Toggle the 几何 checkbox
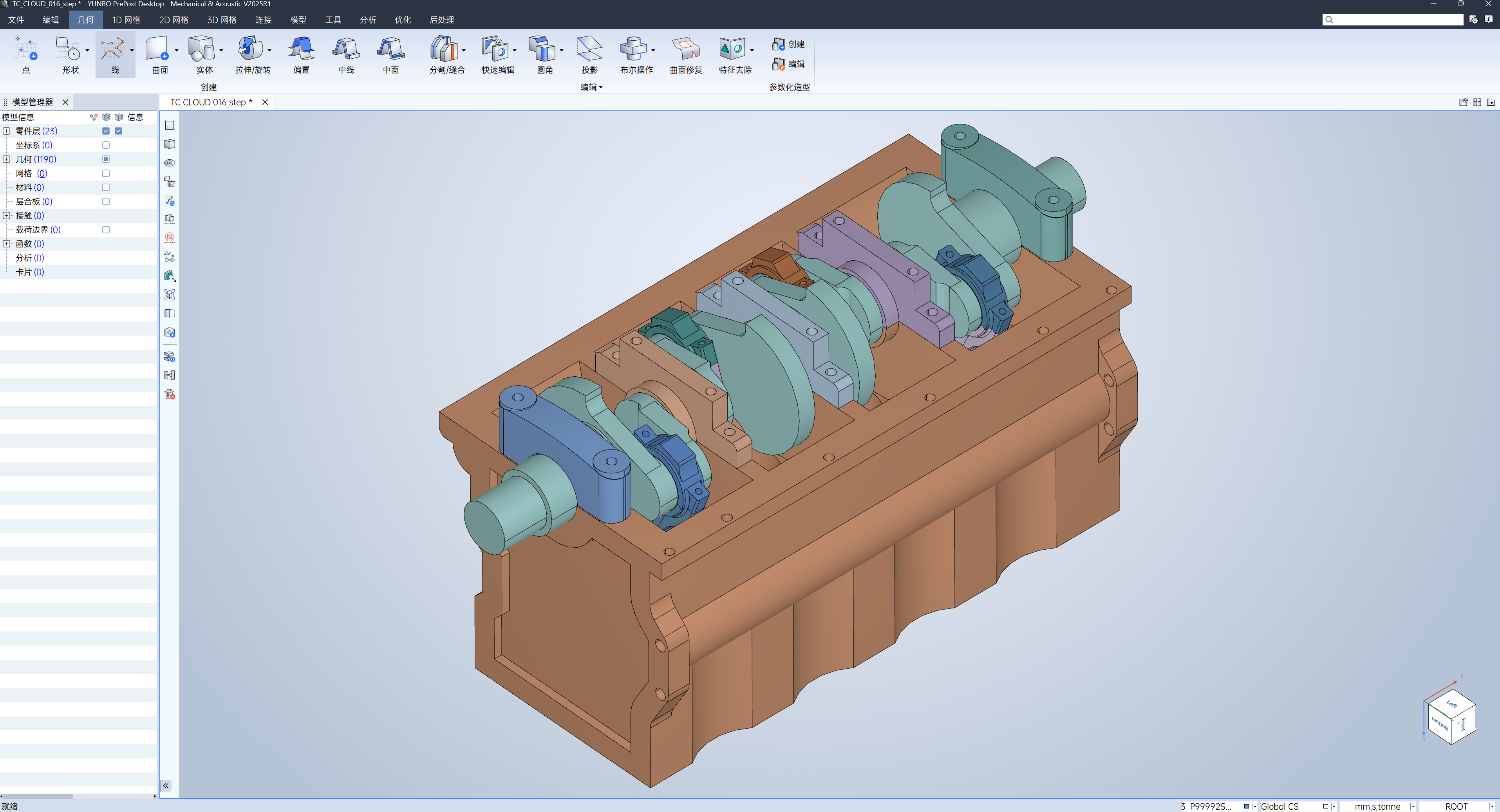 (x=106, y=159)
